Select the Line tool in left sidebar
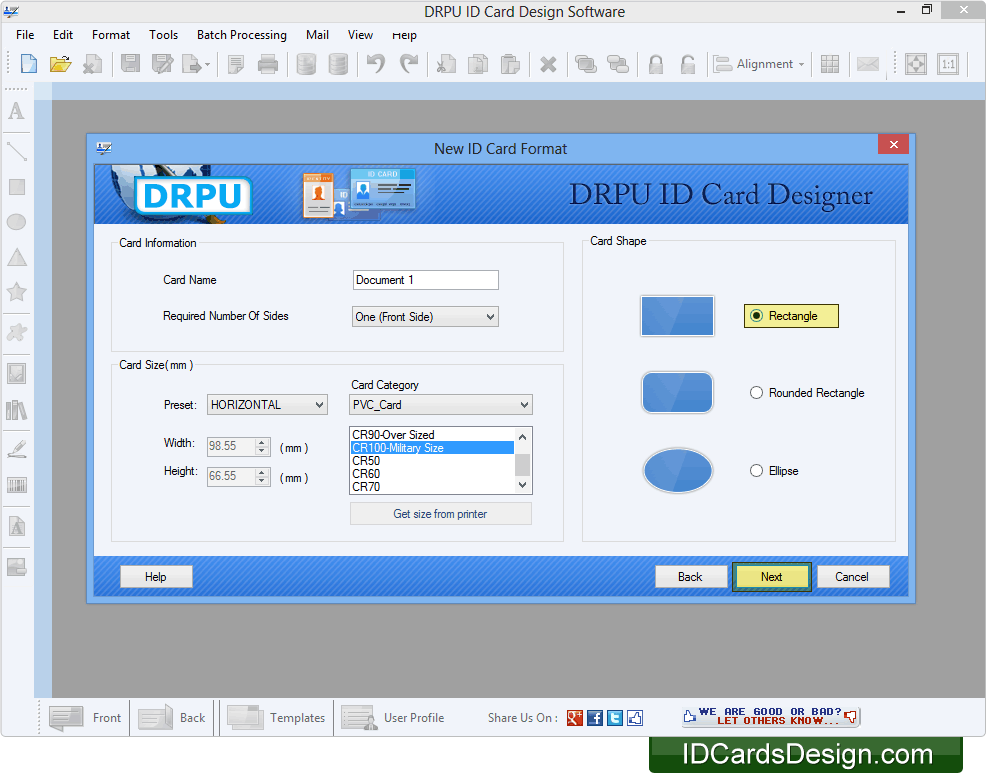The height and width of the screenshot is (773, 986). [x=16, y=152]
